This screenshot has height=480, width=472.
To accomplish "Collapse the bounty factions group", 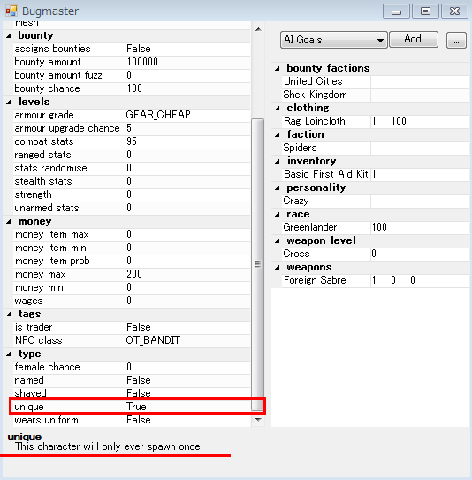I will tap(277, 69).
